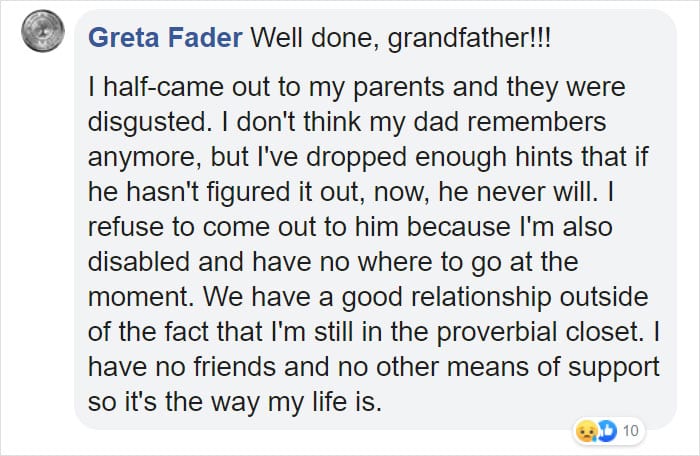This screenshot has height=456, width=700.
Task: Open the reaction count showing 10
Action: tap(630, 431)
